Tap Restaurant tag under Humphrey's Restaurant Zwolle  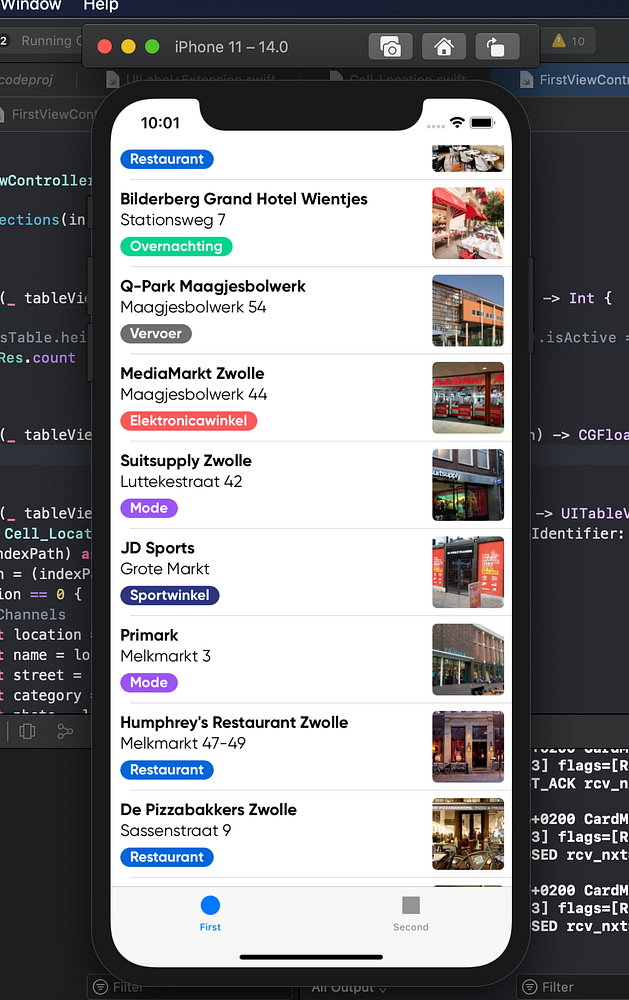click(x=166, y=770)
